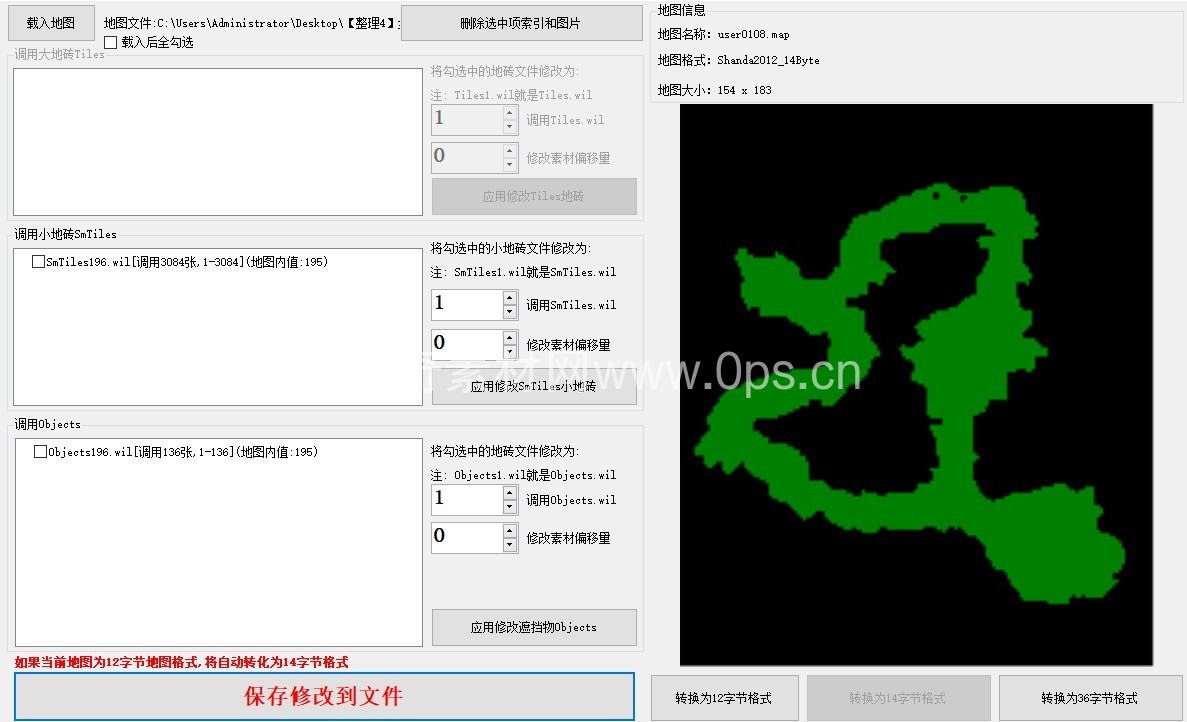Click 转换为12字节格式 button

click(723, 698)
